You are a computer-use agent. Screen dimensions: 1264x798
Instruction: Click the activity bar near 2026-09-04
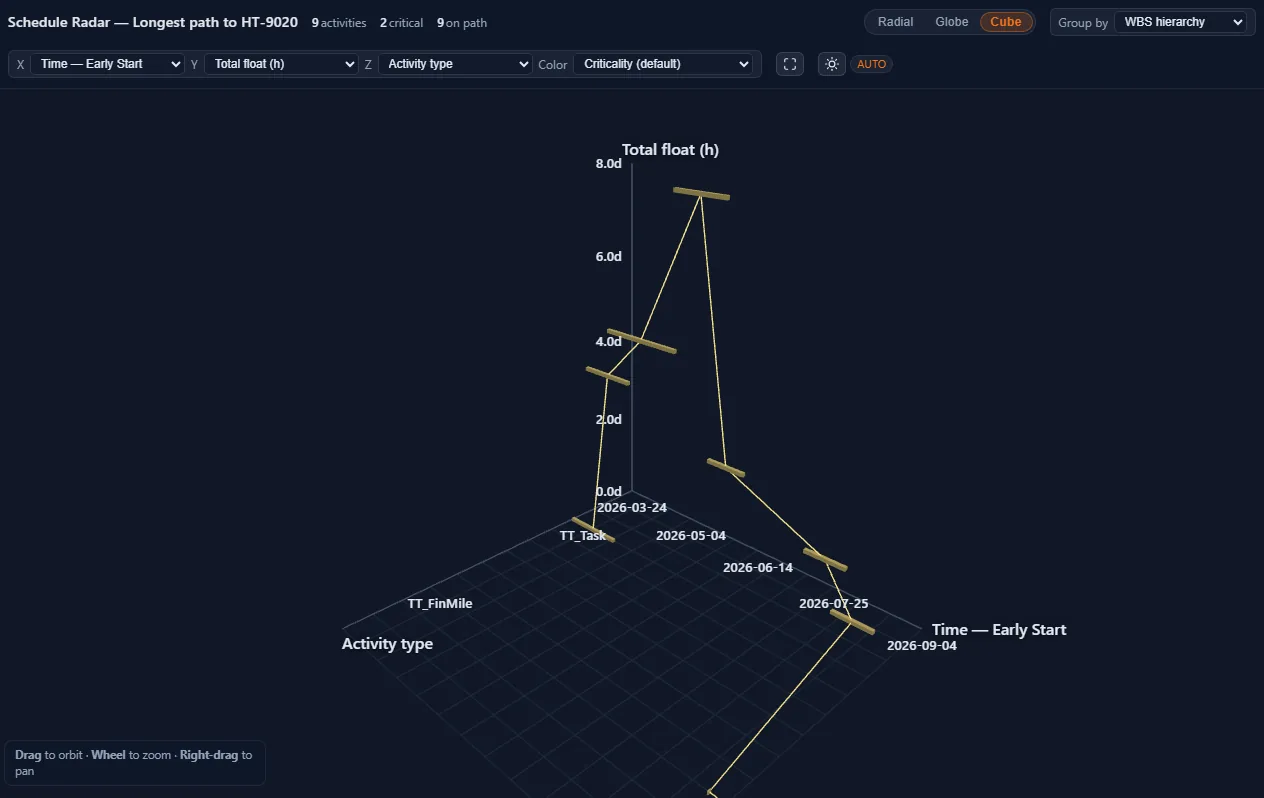coord(853,623)
